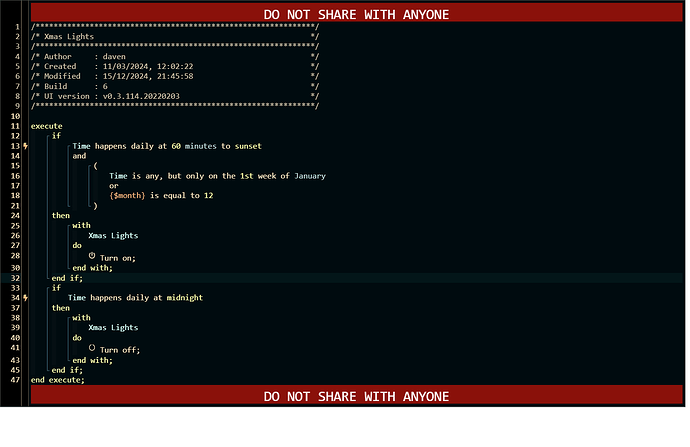
Task: Click the first "then" keyword on line 24
Action: click(61, 216)
